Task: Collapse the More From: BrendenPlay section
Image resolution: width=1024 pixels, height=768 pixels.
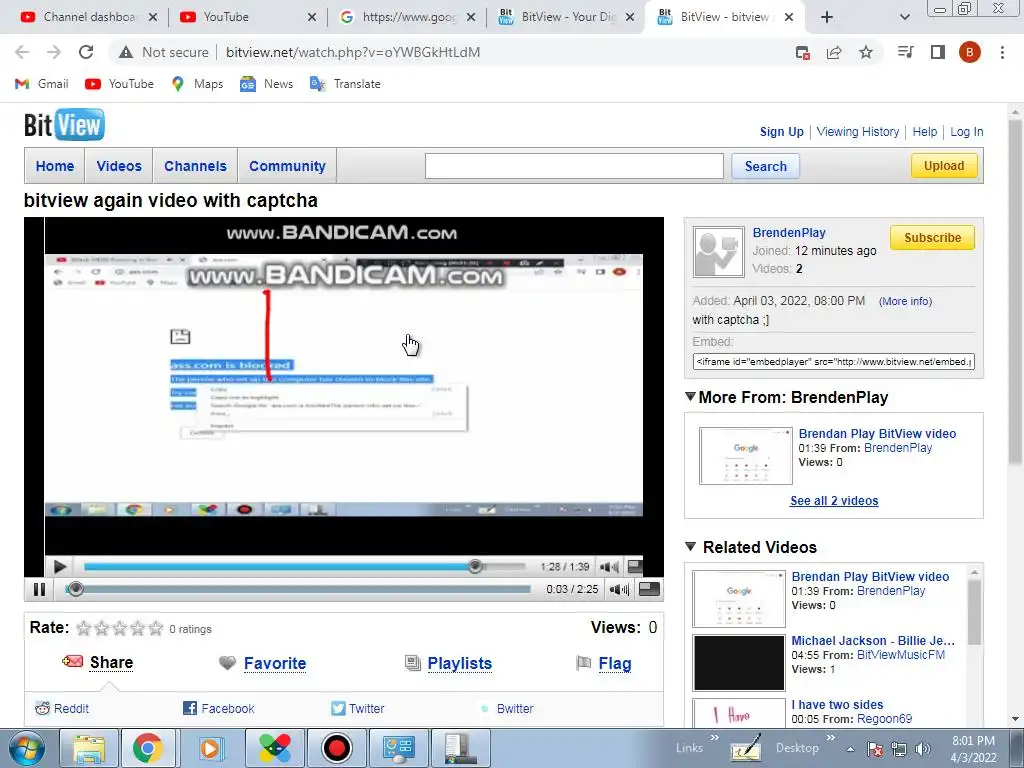Action: pos(690,396)
